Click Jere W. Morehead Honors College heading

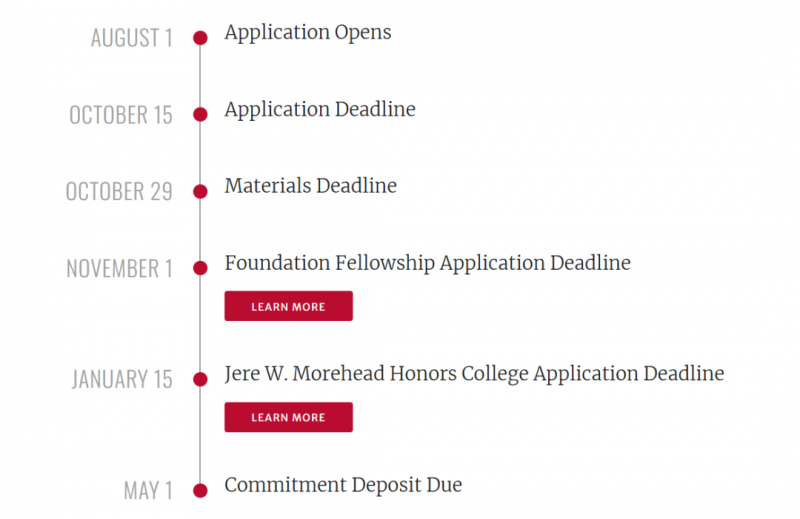474,374
